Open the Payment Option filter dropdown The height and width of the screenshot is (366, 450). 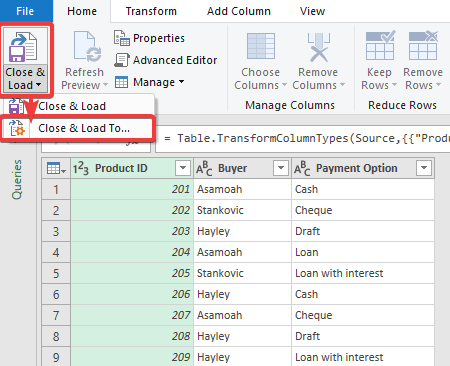[424, 168]
